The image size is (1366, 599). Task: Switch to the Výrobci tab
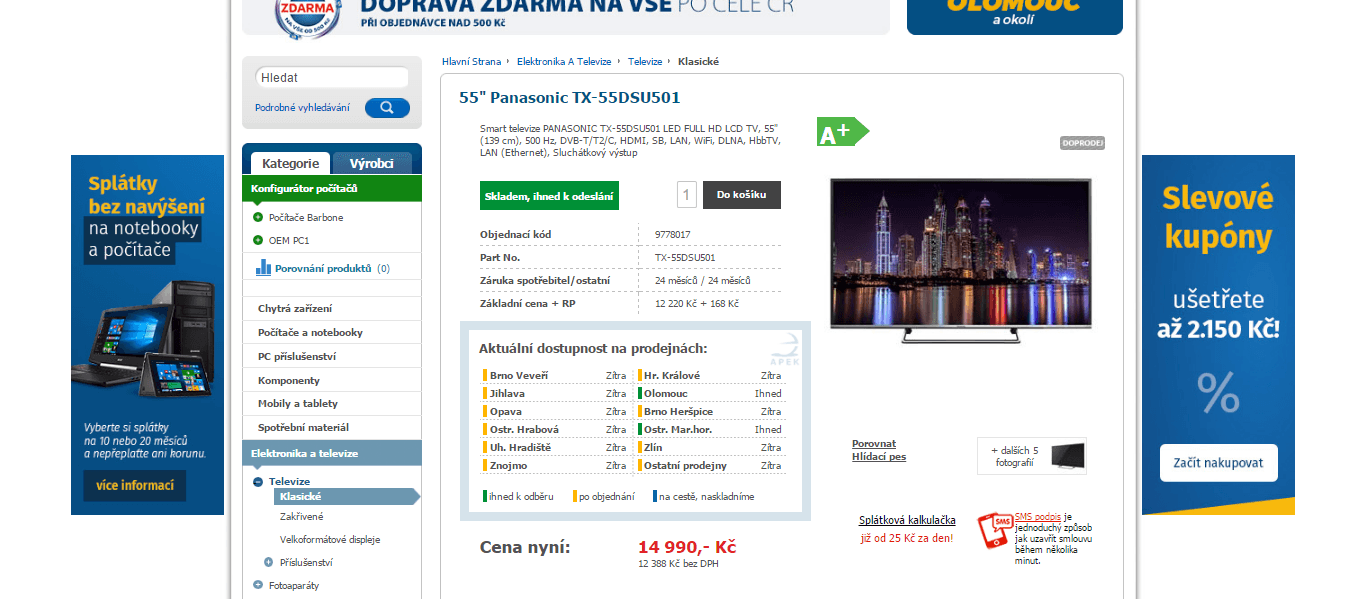(x=371, y=163)
